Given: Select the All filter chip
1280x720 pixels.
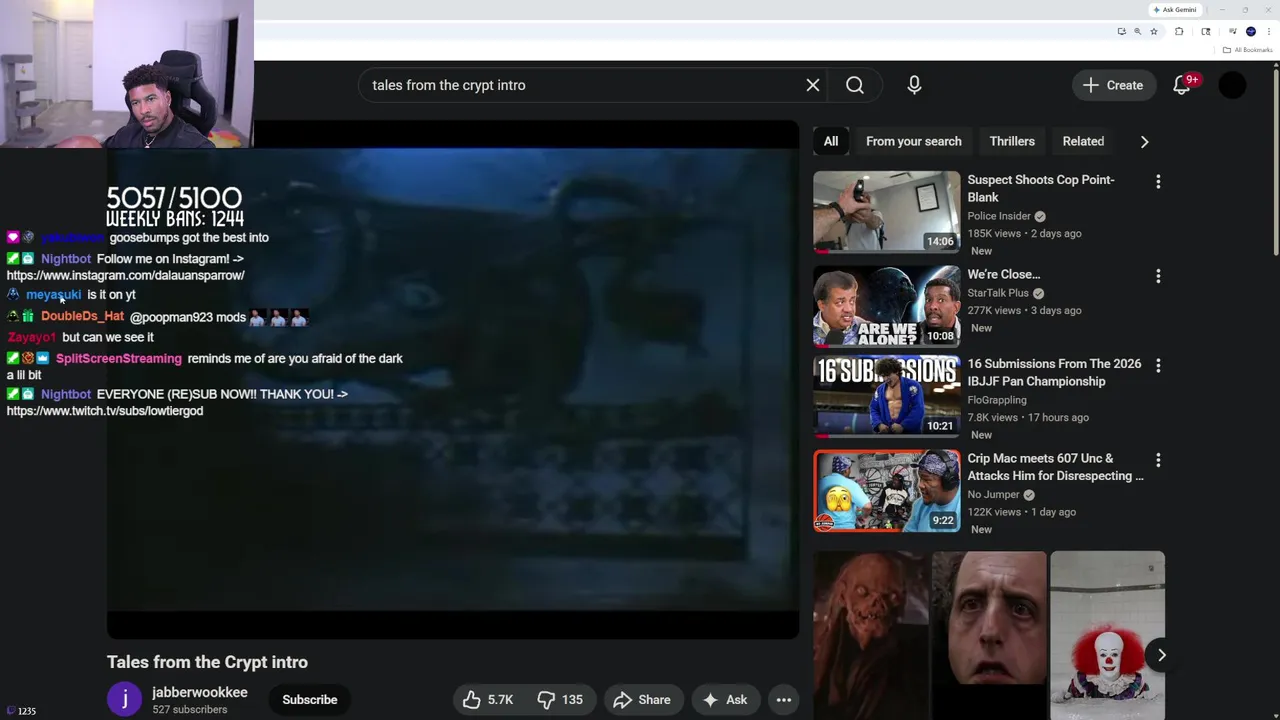Looking at the screenshot, I should point(831,141).
